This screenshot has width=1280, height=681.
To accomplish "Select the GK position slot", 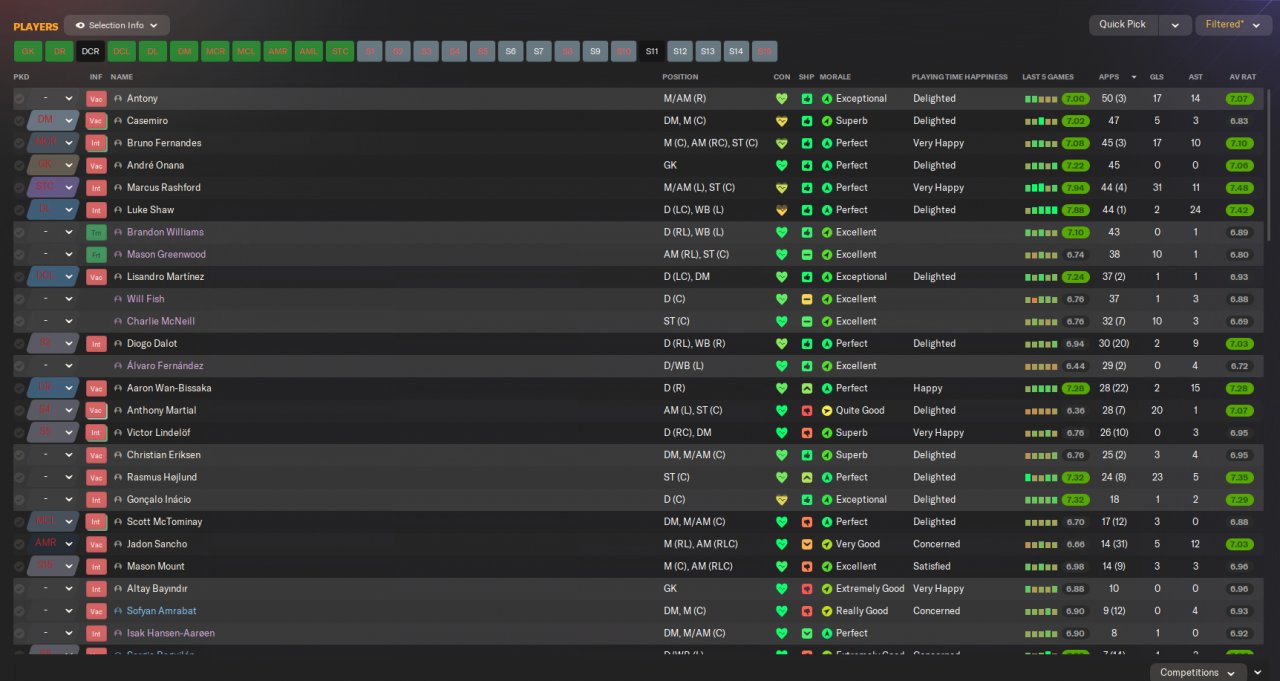I will tap(28, 51).
